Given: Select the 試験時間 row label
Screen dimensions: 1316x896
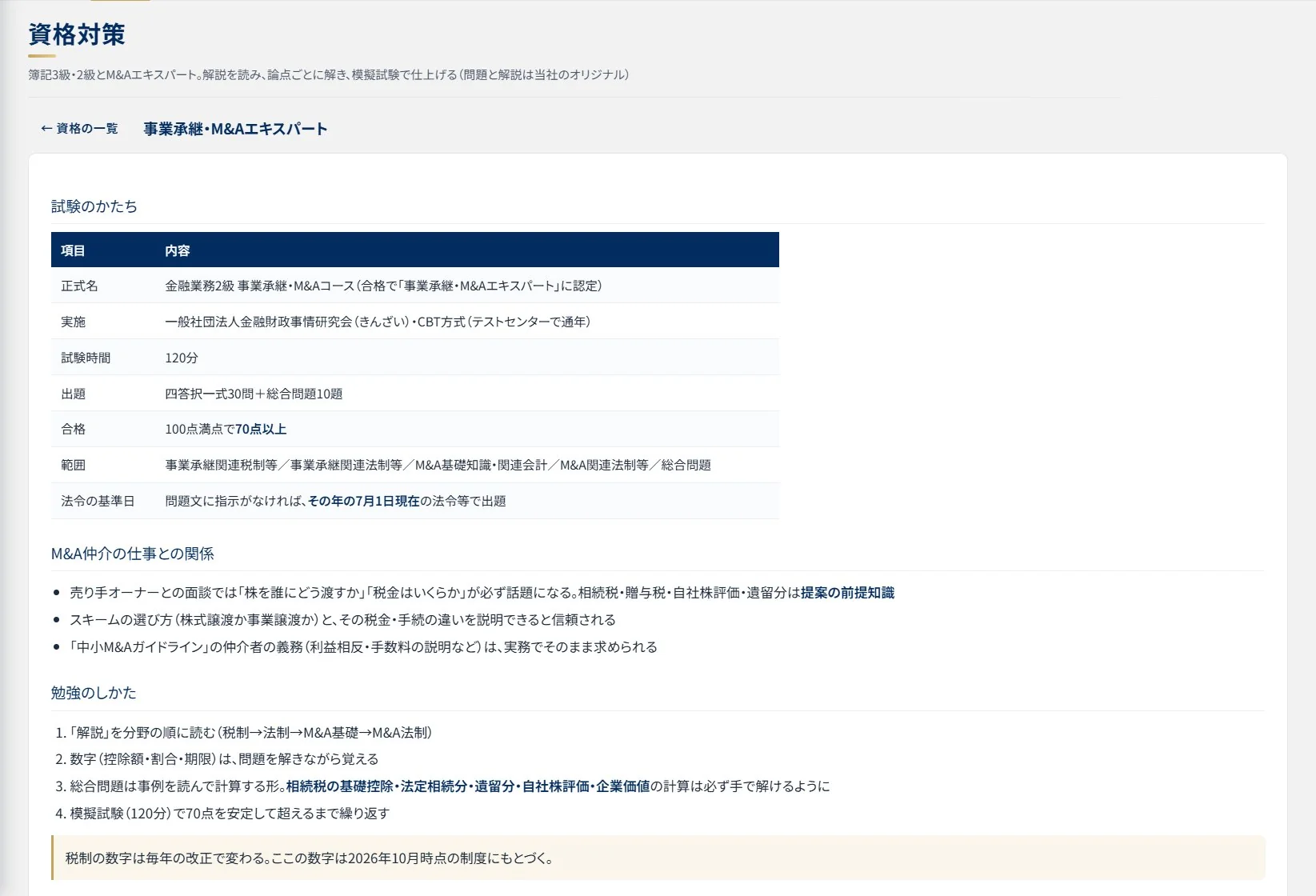Looking at the screenshot, I should coord(86,358).
